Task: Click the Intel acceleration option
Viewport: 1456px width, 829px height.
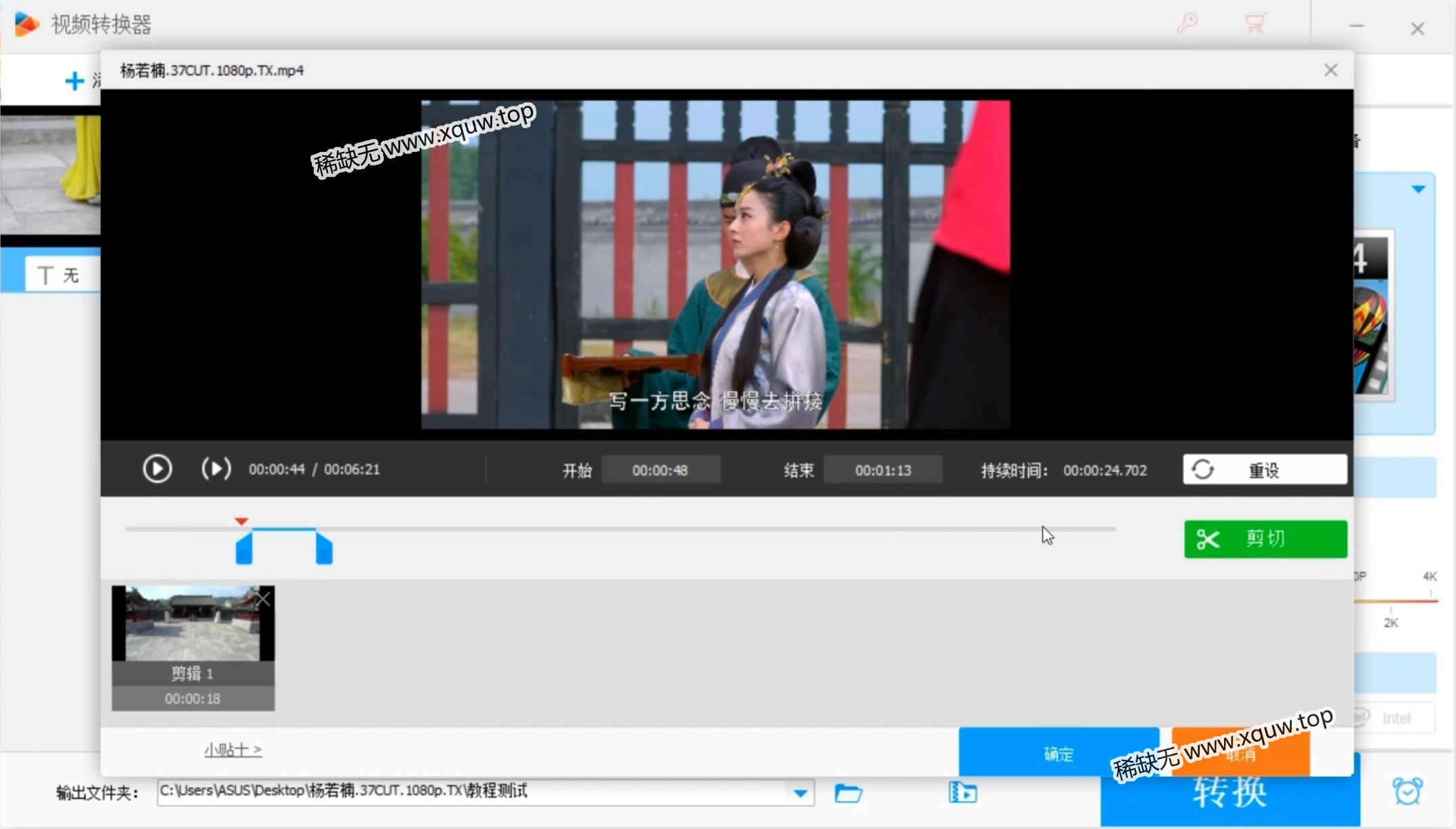Action: coord(1396,718)
